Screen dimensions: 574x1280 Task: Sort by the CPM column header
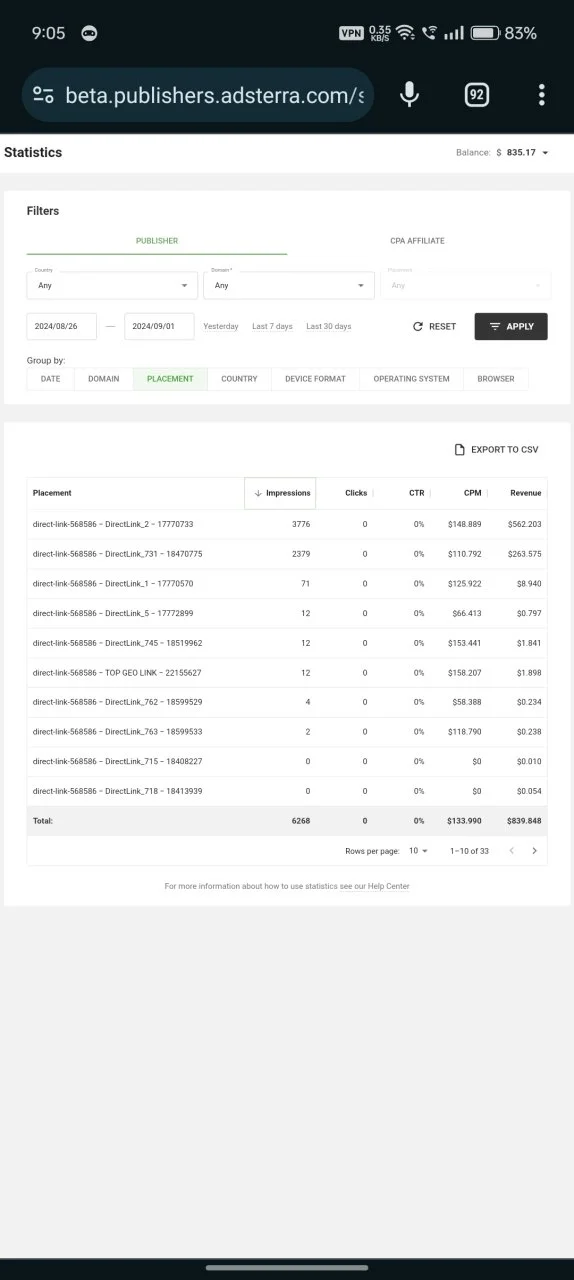[x=473, y=493]
